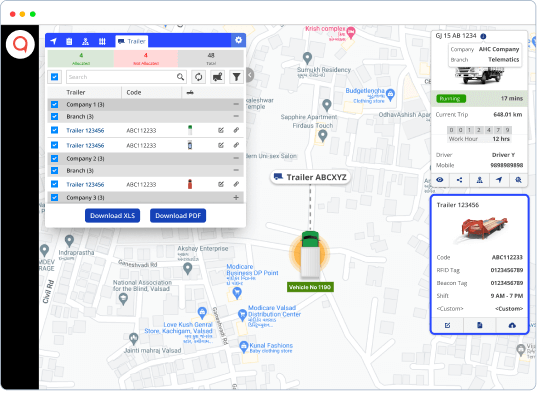This screenshot has width=540, height=393.
Task: Click info icon next to GJ 15 AB 1234
Action: tap(483, 36)
